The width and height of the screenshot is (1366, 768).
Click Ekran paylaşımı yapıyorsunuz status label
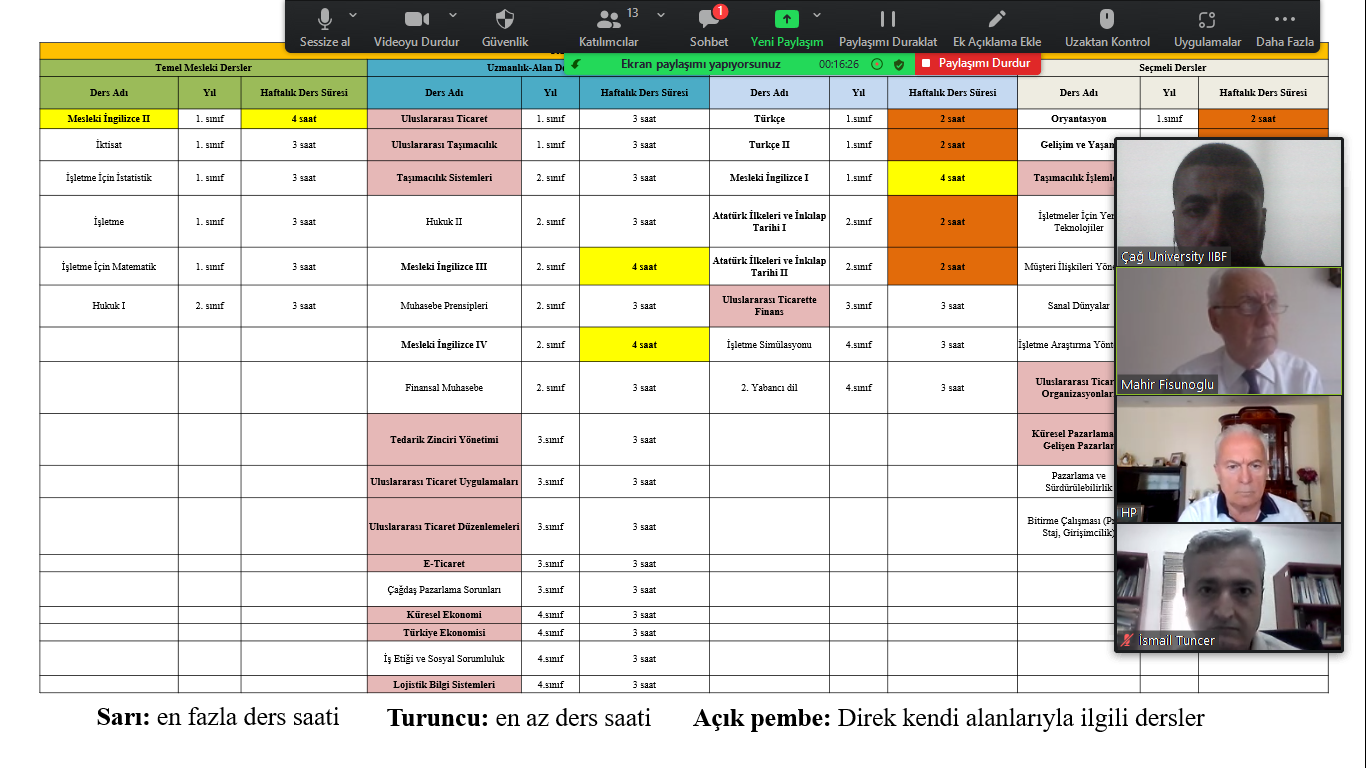point(700,64)
